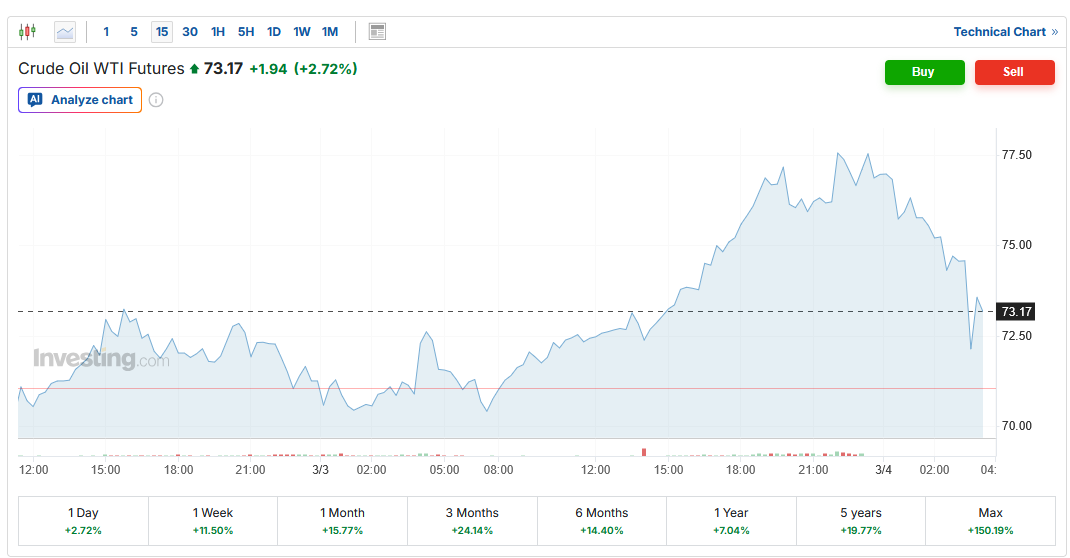
Task: Select the 1H interval
Action: (x=218, y=31)
